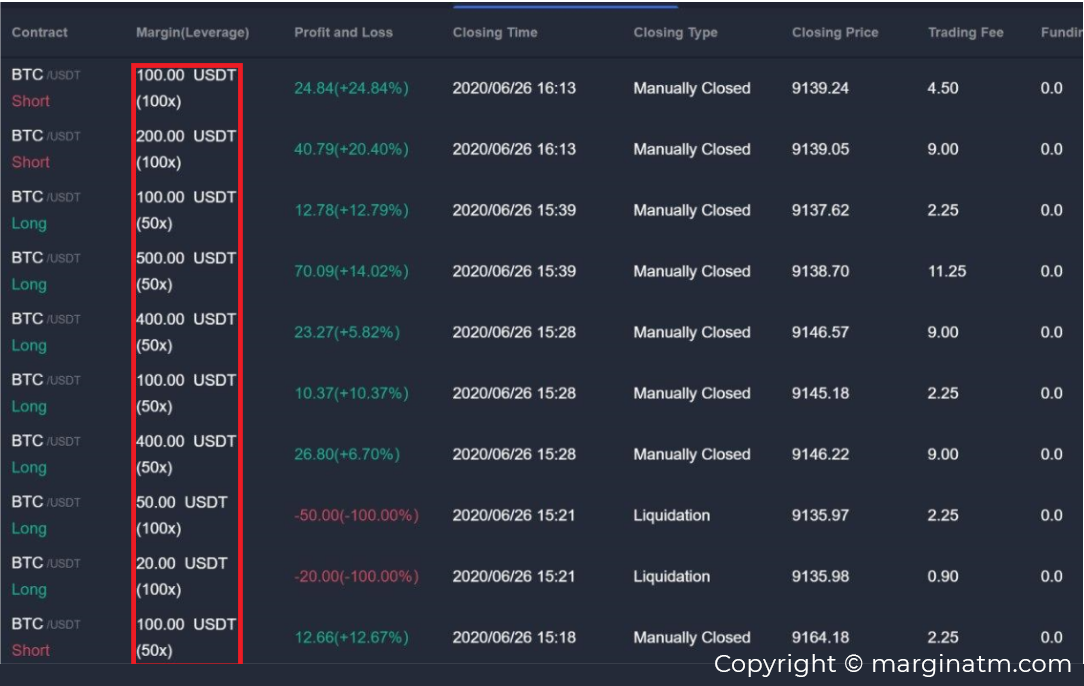Click the closing time 2020/06/26 15:18
1084x686 pixels.
pos(514,637)
